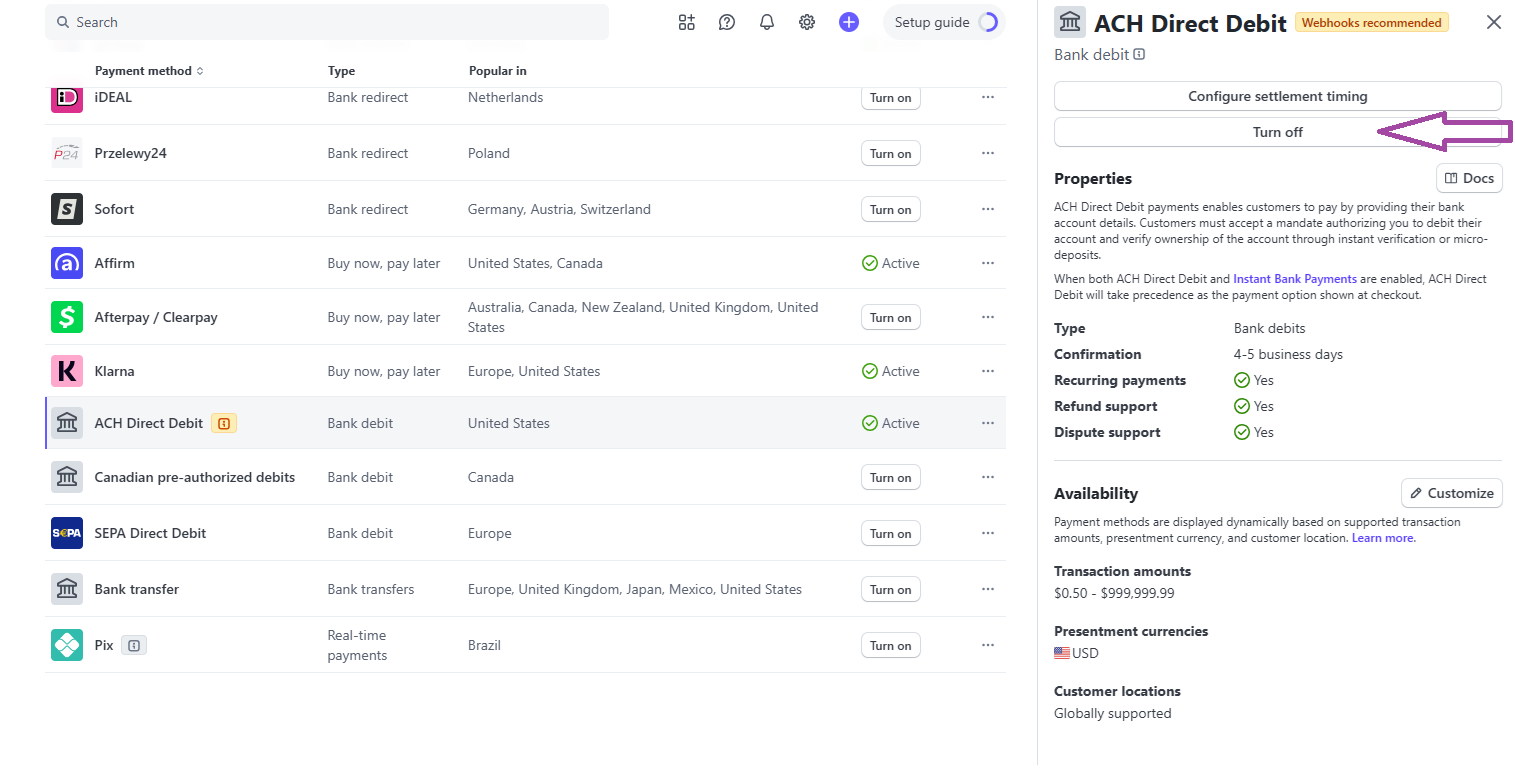Turn on Bank transfer
This screenshot has height=777, width=1515.
click(x=890, y=590)
